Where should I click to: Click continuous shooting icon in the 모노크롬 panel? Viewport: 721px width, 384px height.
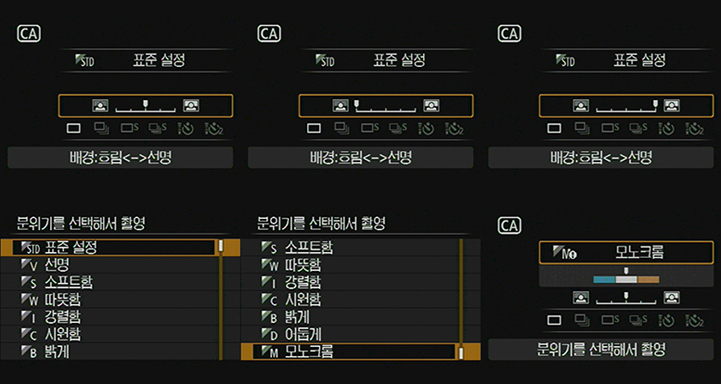coord(582,320)
